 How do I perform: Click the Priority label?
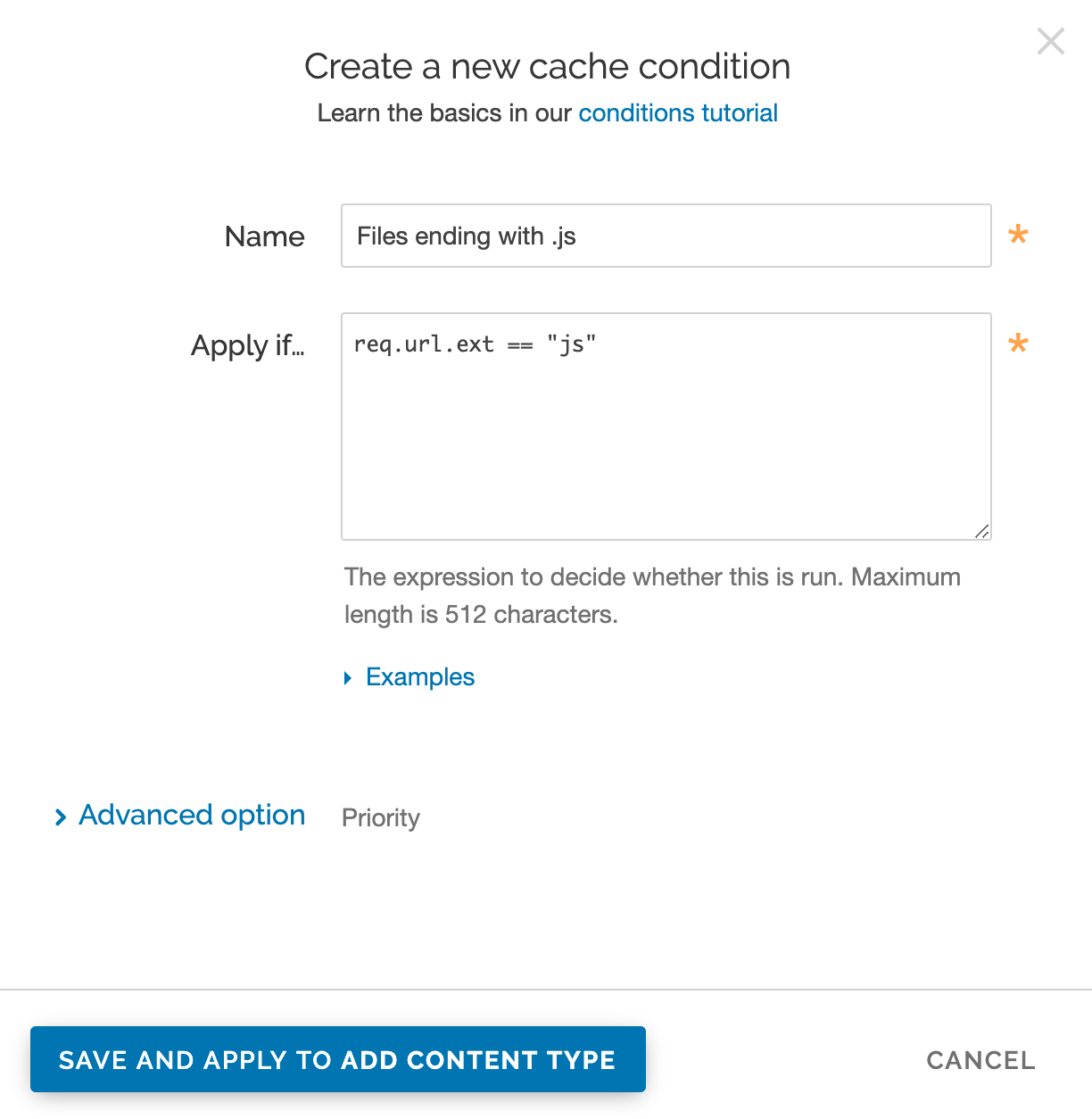pyautogui.click(x=380, y=817)
